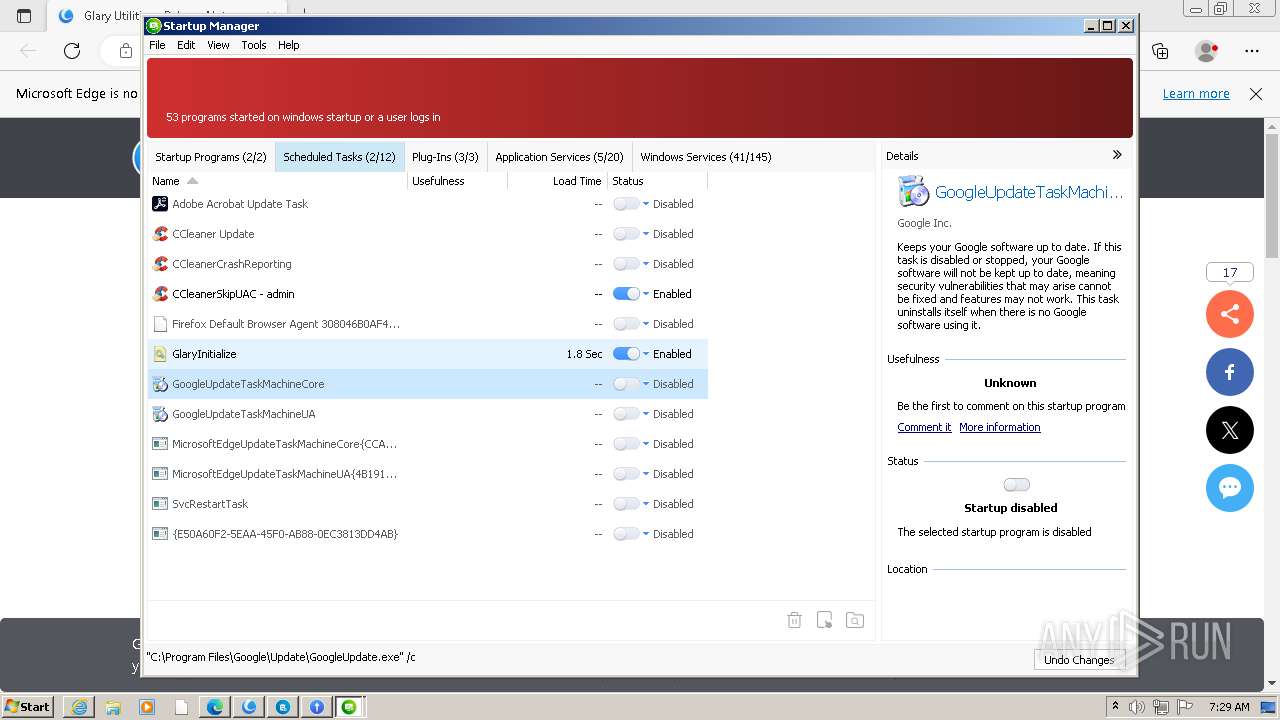Disable the GlaryInitialize toggle
This screenshot has width=1280, height=720.
tap(626, 354)
